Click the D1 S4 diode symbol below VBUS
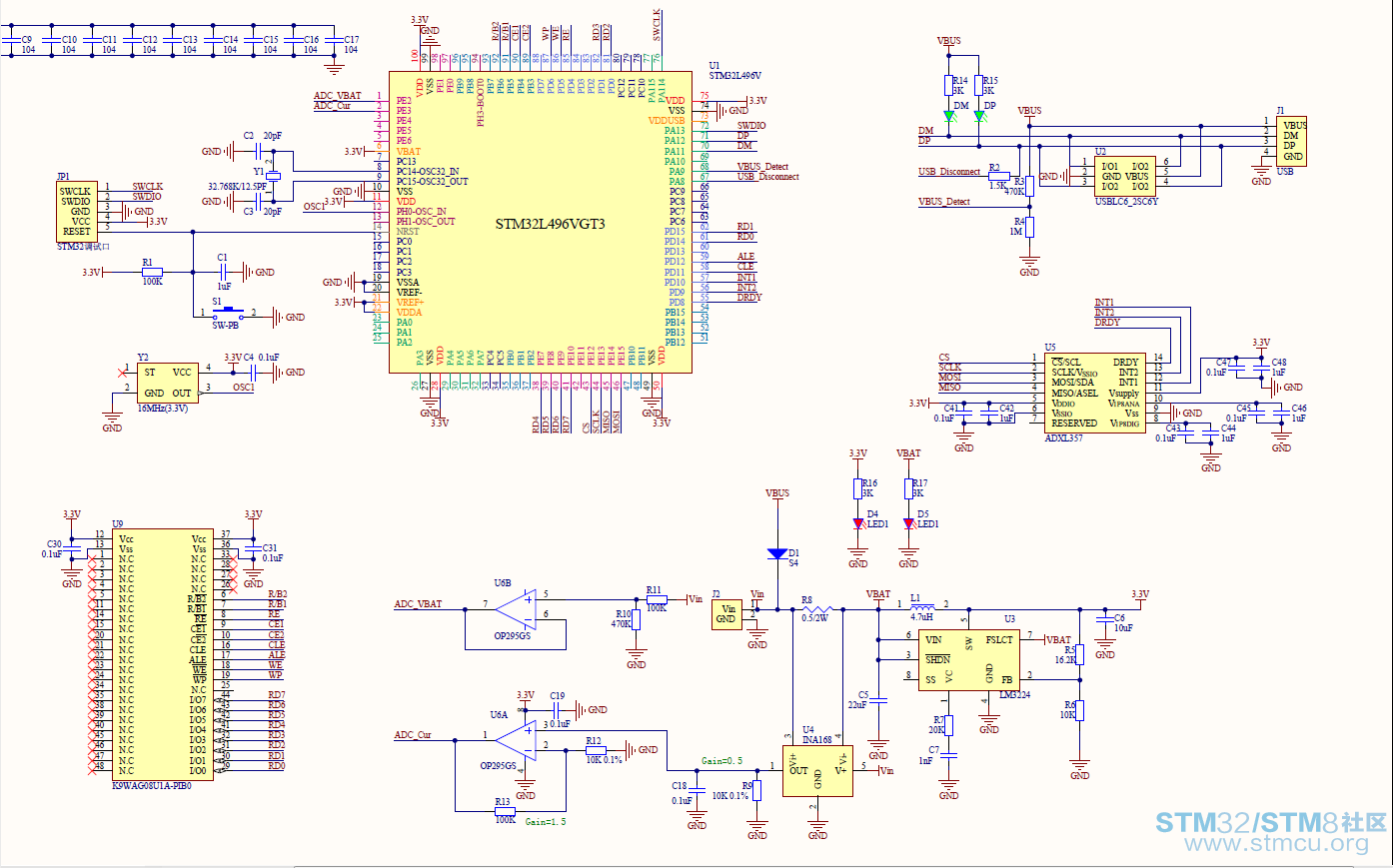This screenshot has width=1393, height=868. pos(777,553)
